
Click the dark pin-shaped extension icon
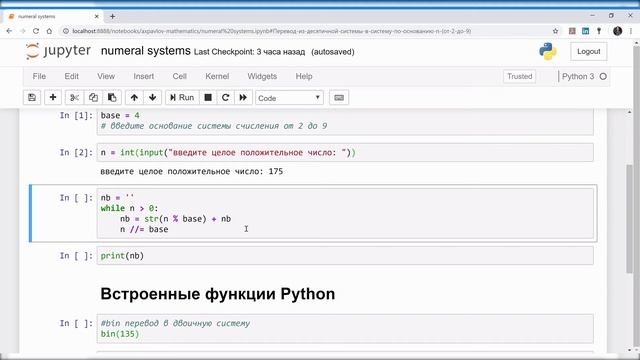[x=599, y=31]
